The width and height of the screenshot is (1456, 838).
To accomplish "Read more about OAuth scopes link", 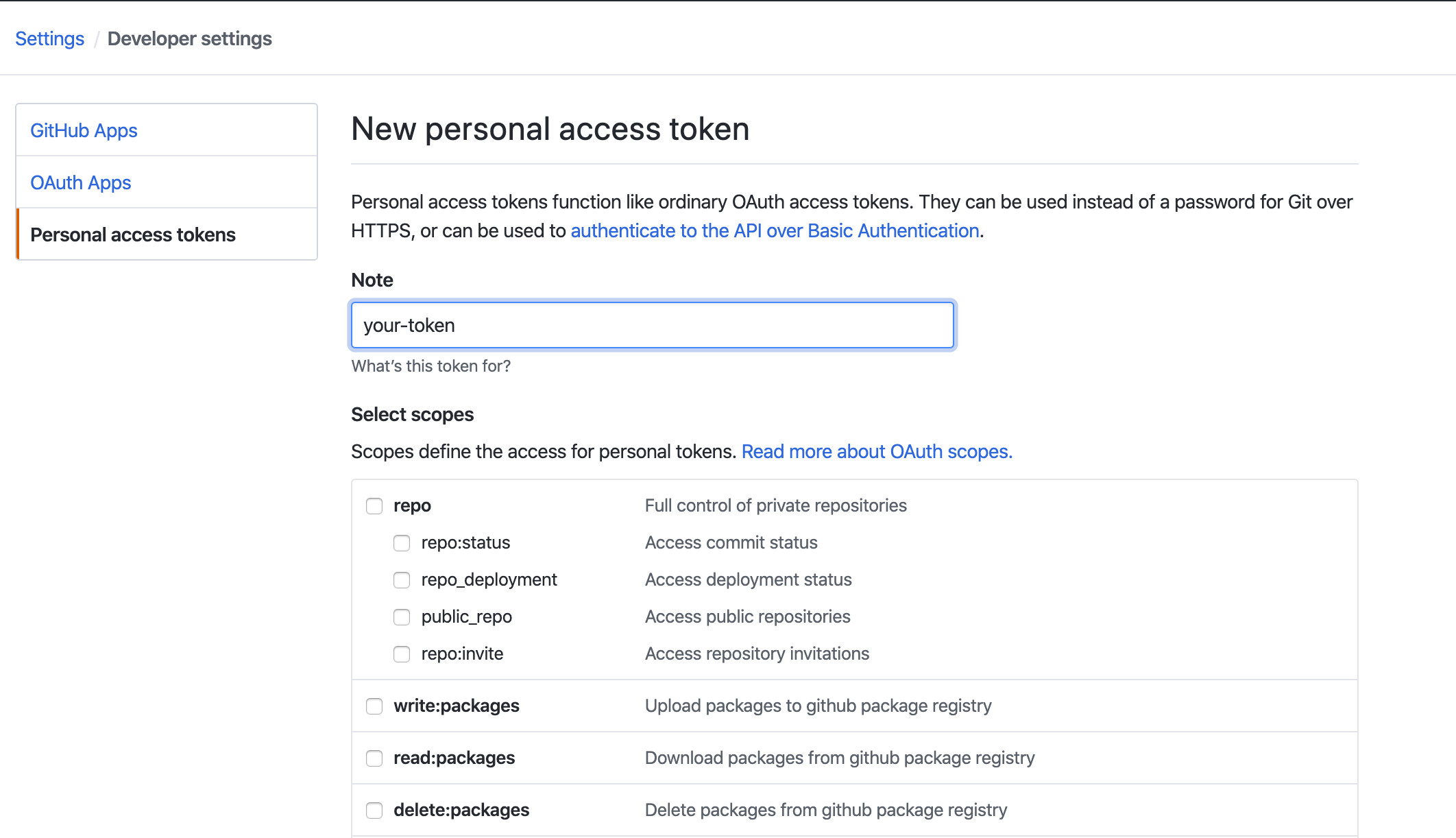I will (x=877, y=451).
